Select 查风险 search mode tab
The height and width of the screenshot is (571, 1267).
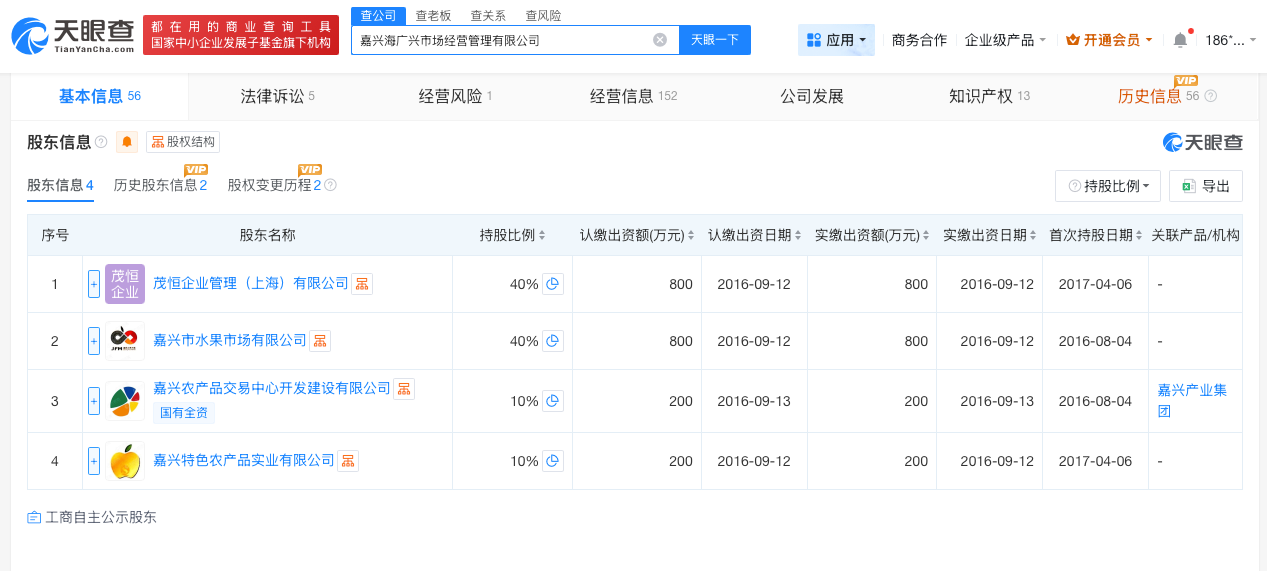542,15
